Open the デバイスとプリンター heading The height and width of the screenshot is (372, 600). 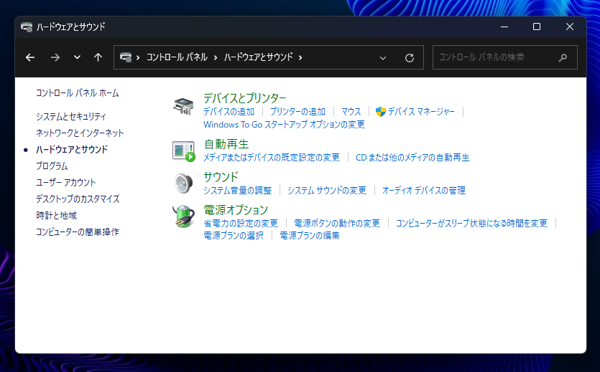pos(245,98)
